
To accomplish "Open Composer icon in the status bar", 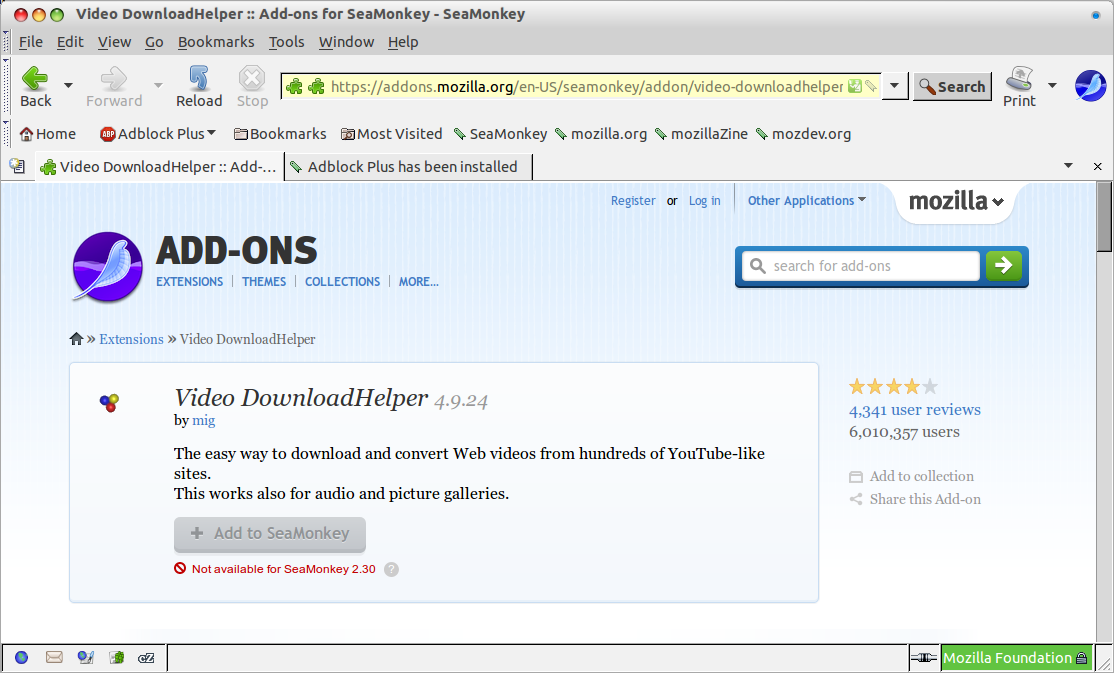I will [86, 657].
